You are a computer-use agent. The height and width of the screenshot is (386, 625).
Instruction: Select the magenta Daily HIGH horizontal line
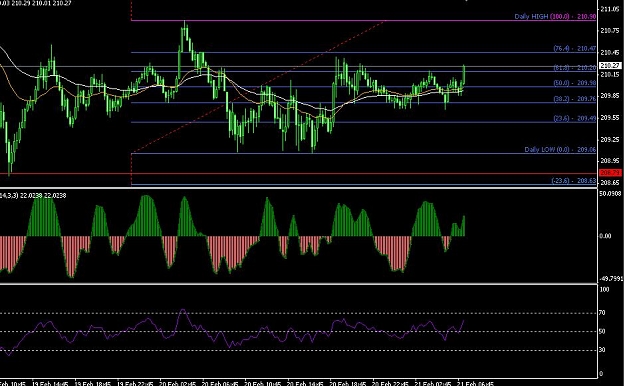point(364,20)
